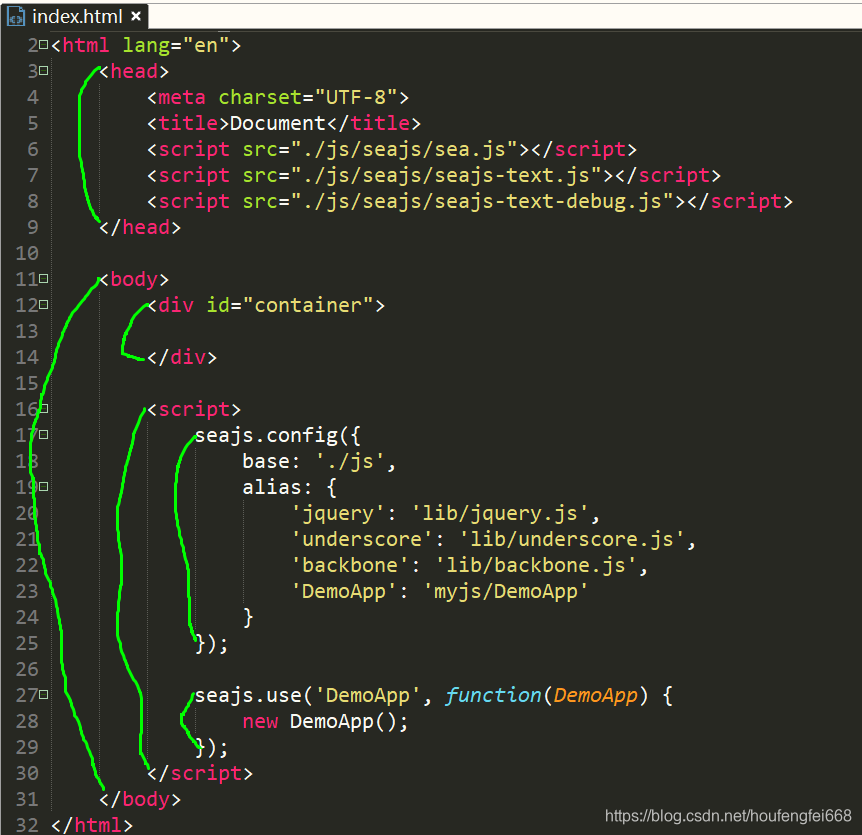Image resolution: width=862 pixels, height=835 pixels.
Task: Click the closing </head> tag
Action: [x=140, y=227]
